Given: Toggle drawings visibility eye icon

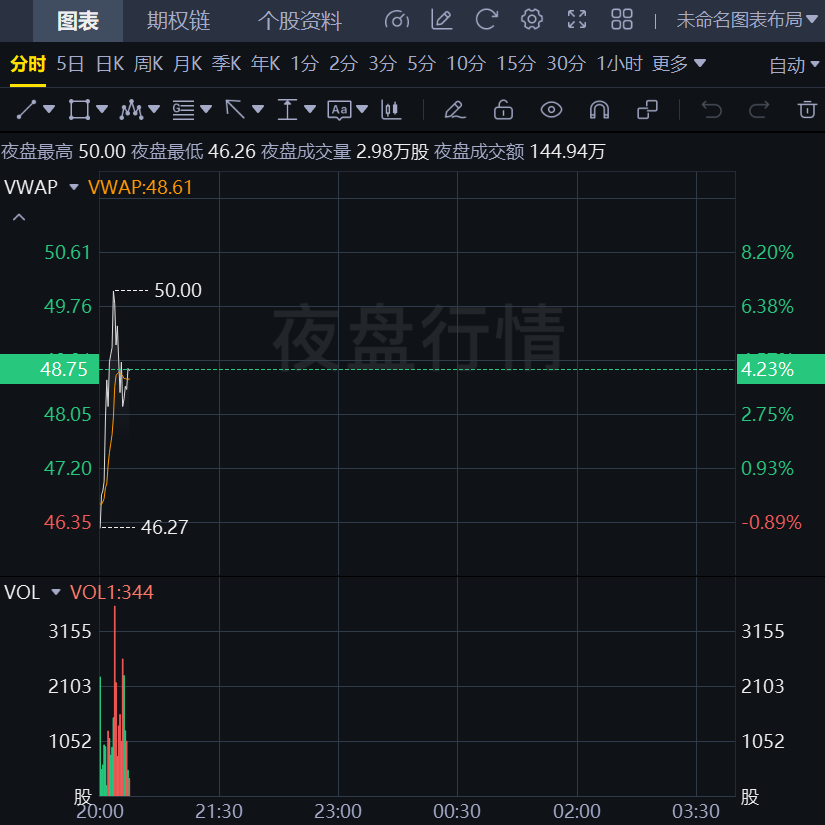Looking at the screenshot, I should tap(551, 109).
